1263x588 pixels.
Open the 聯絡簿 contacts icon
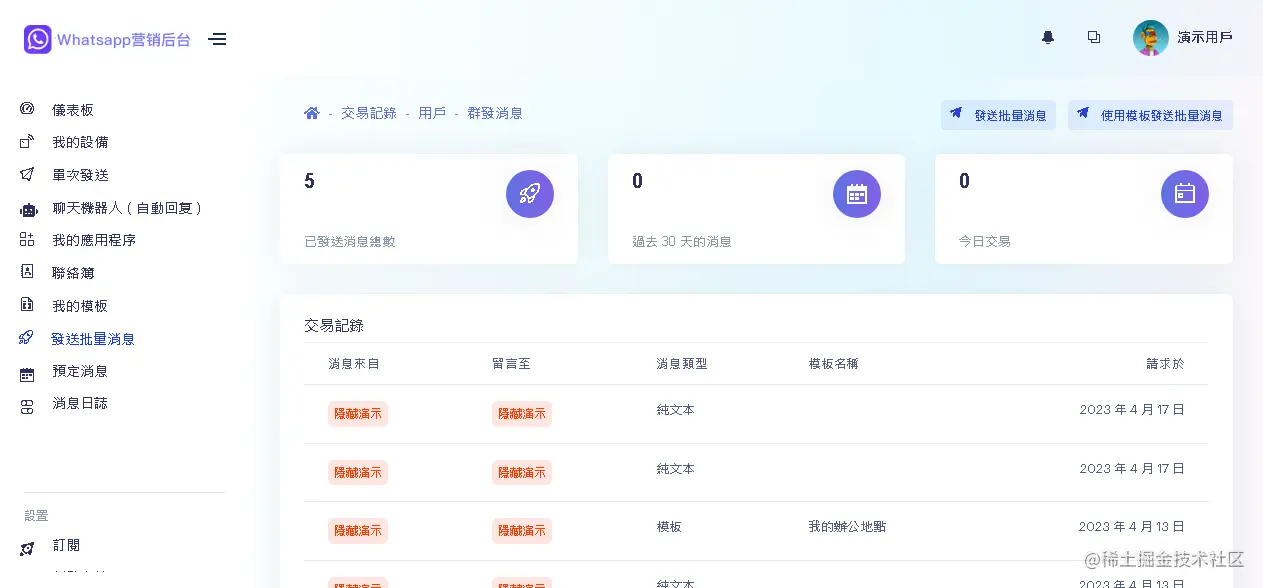27,272
